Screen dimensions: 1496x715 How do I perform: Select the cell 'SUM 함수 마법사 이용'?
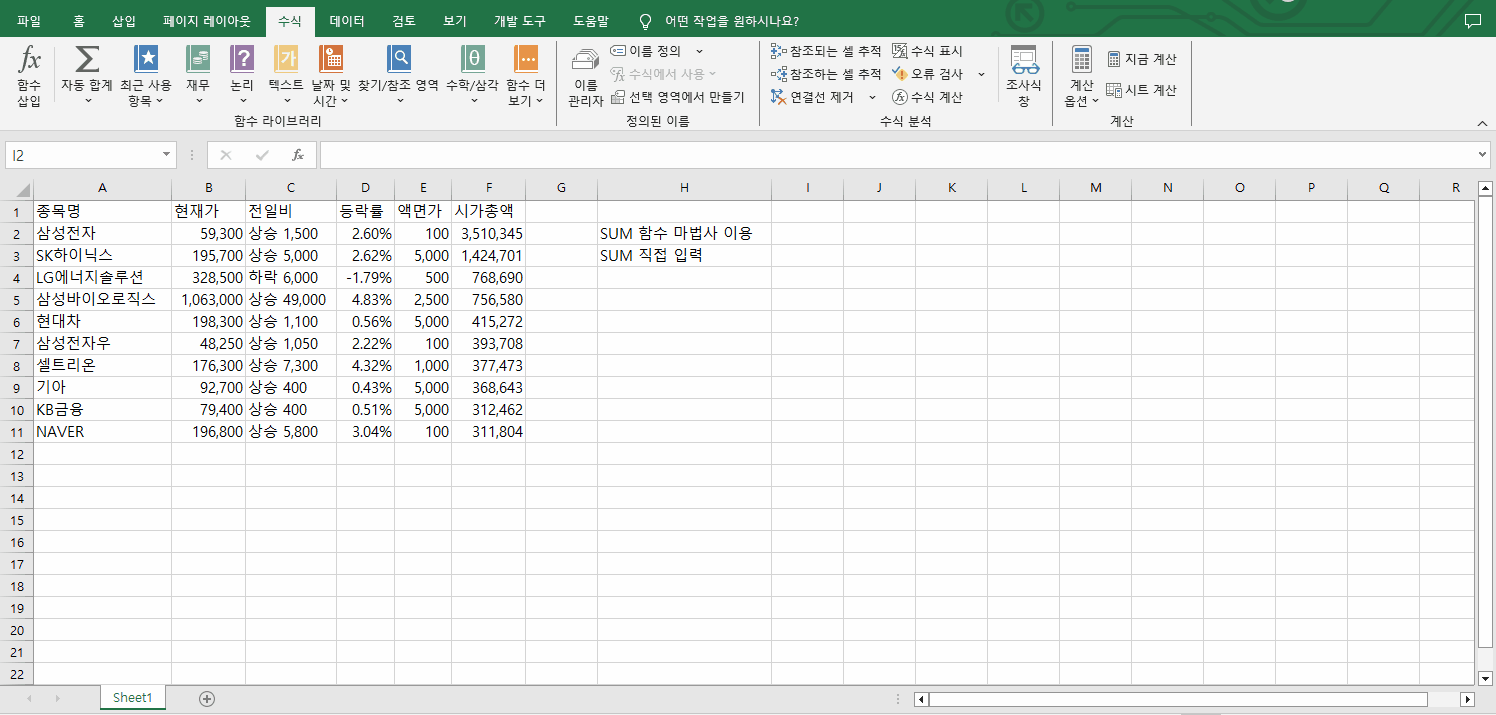pyautogui.click(x=684, y=233)
